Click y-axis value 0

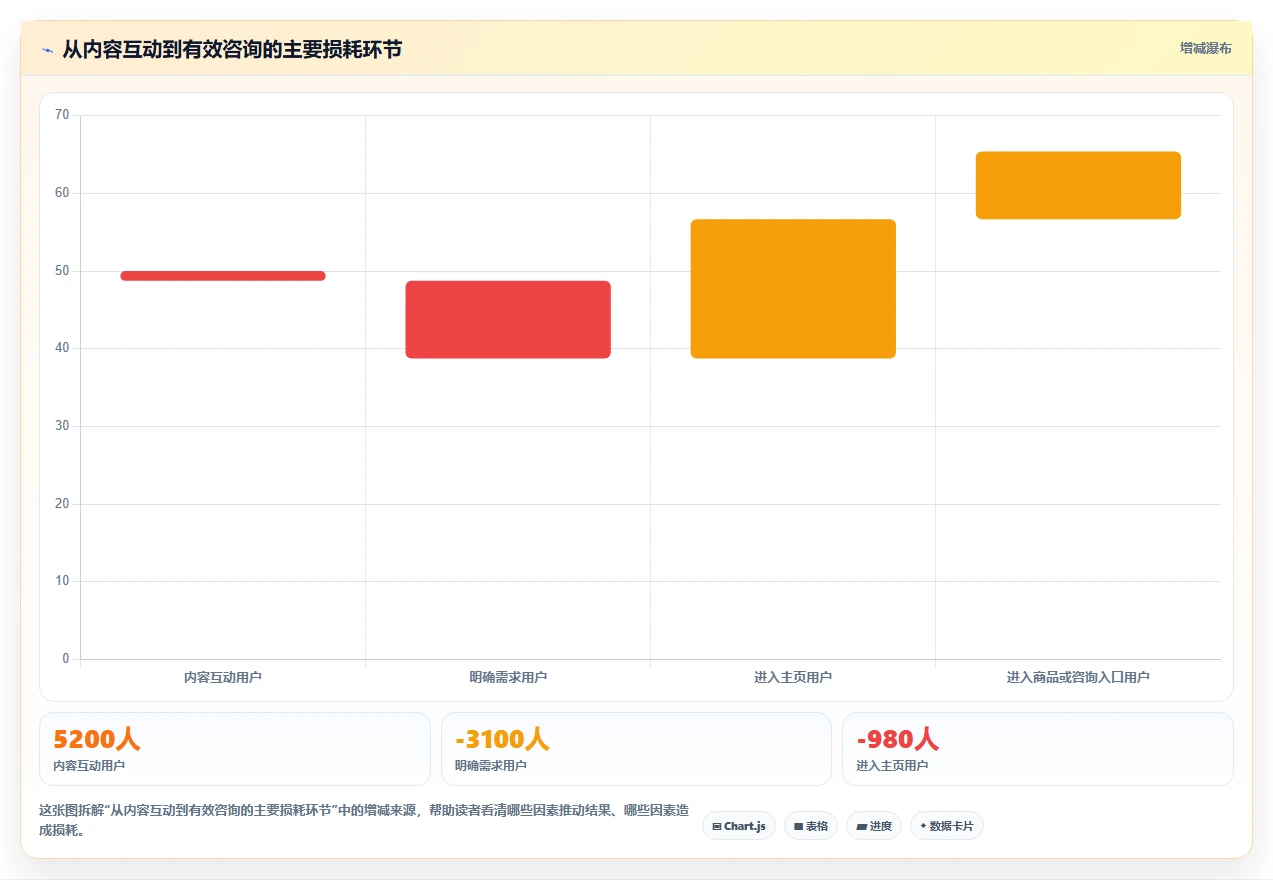66,659
